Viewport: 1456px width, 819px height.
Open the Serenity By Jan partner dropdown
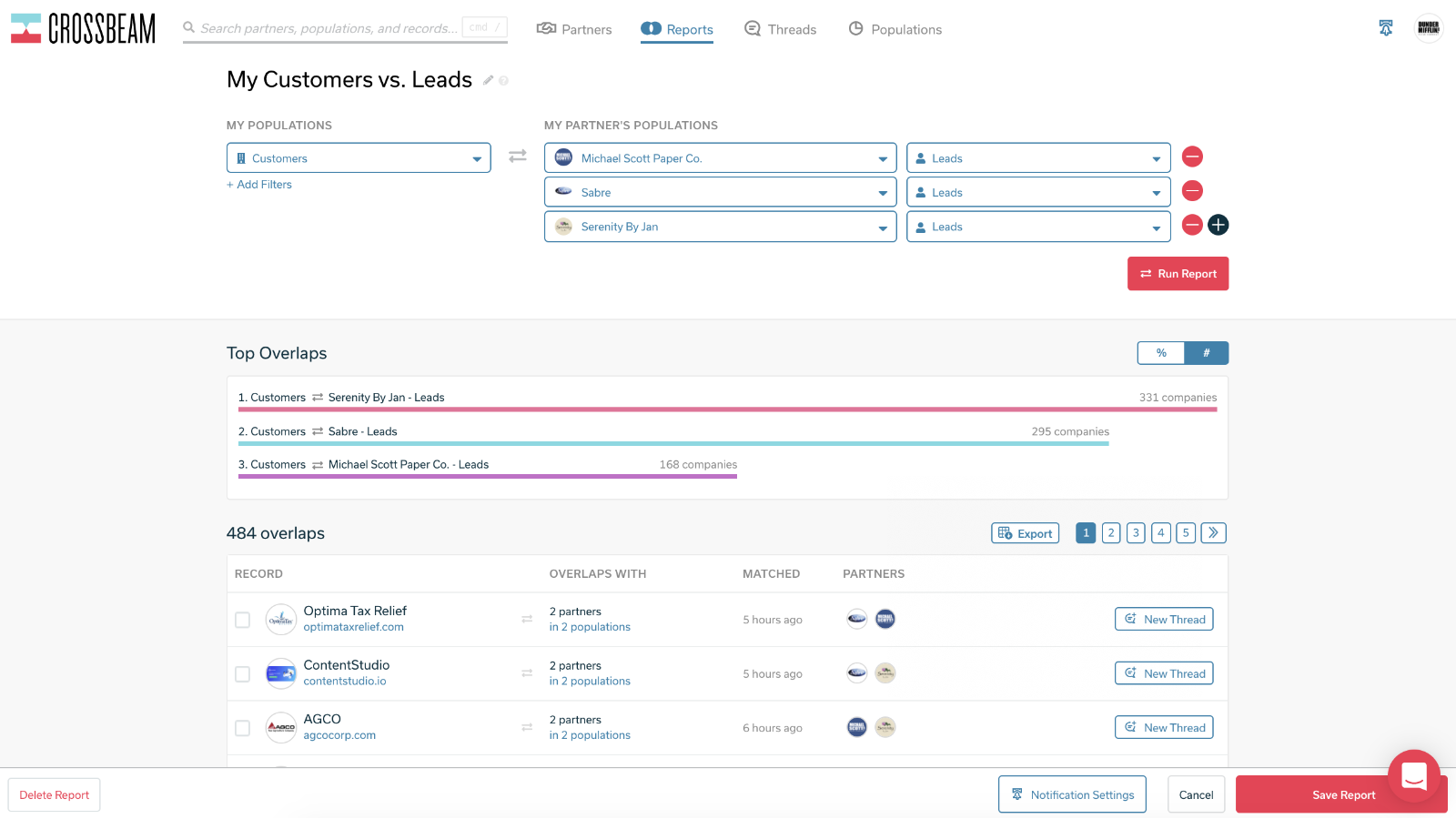point(721,227)
